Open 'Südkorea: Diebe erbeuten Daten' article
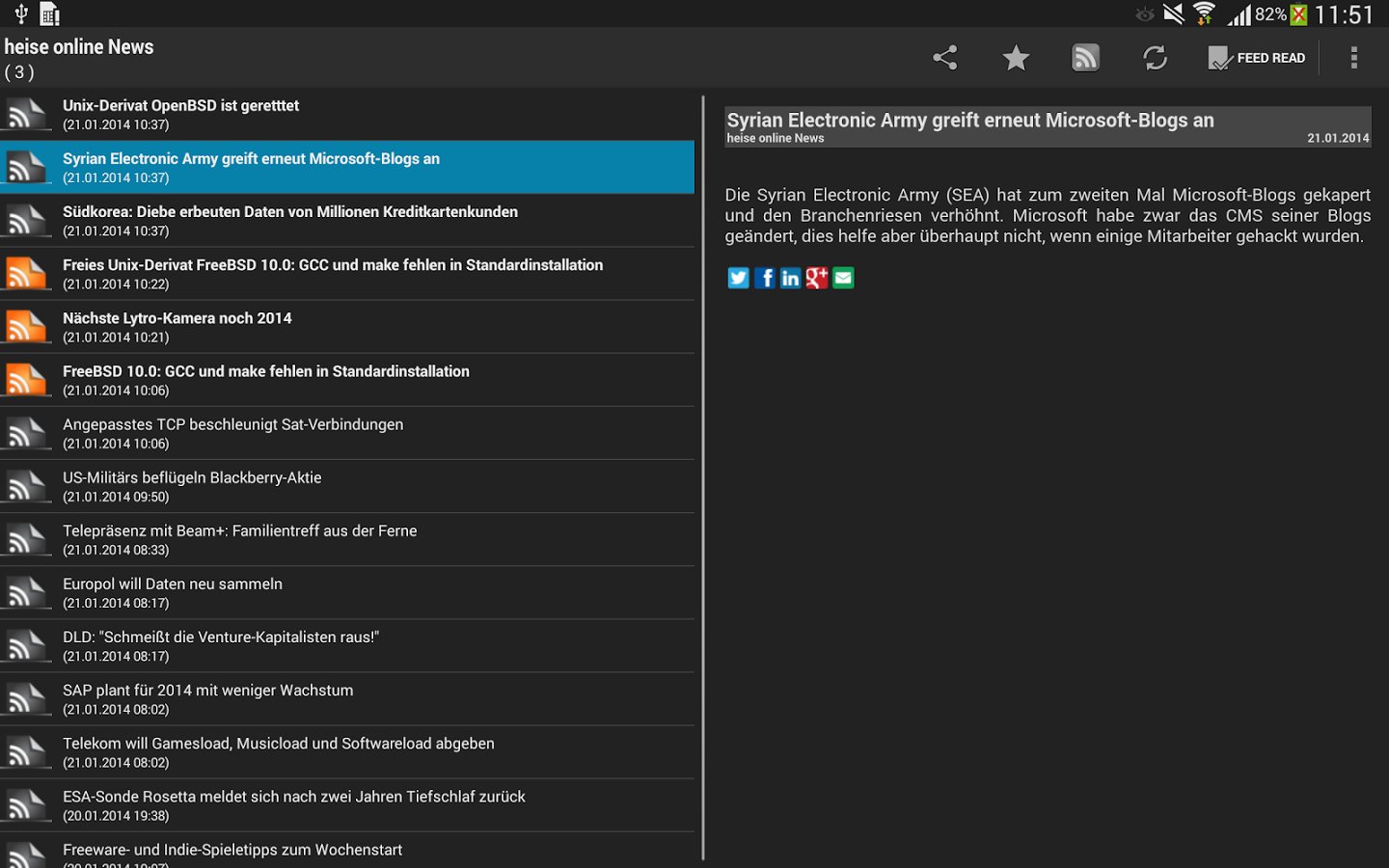1389x868 pixels. [x=347, y=221]
